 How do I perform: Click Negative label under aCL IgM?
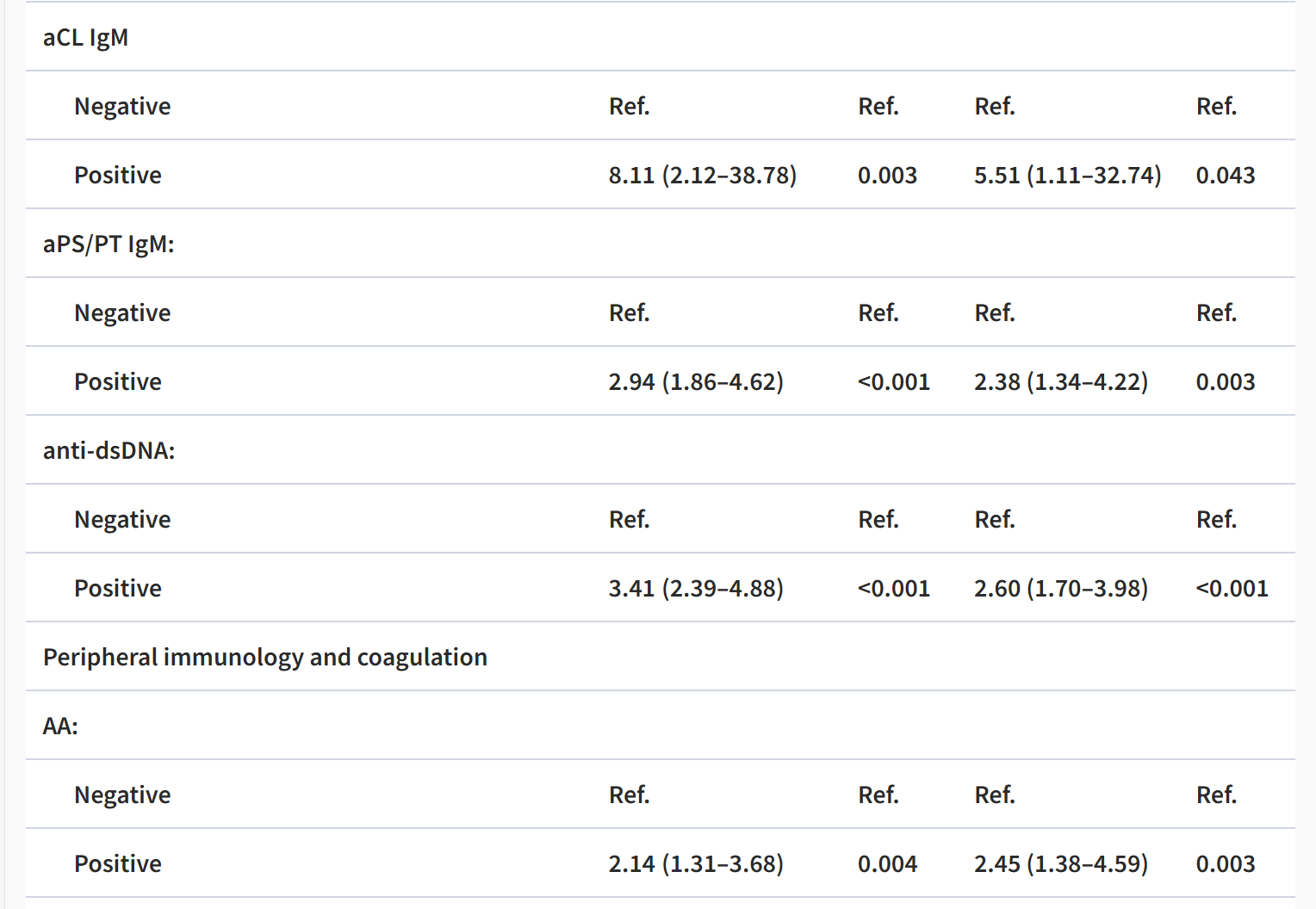point(122,107)
